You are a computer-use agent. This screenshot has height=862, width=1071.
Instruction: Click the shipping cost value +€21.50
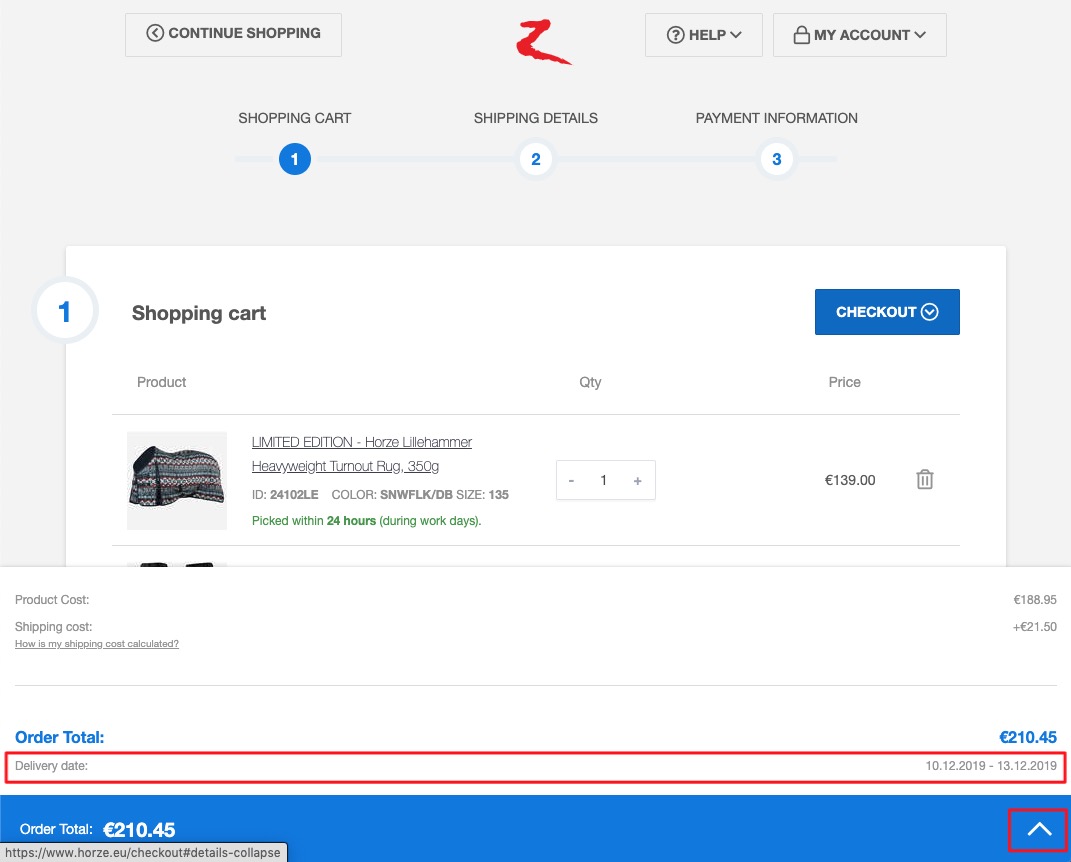[1034, 627]
